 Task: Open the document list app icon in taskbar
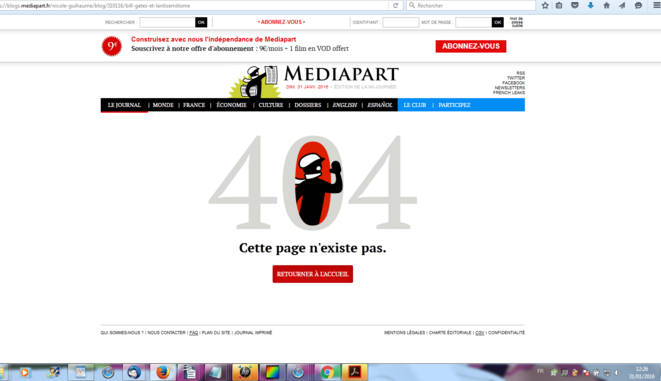[189, 373]
